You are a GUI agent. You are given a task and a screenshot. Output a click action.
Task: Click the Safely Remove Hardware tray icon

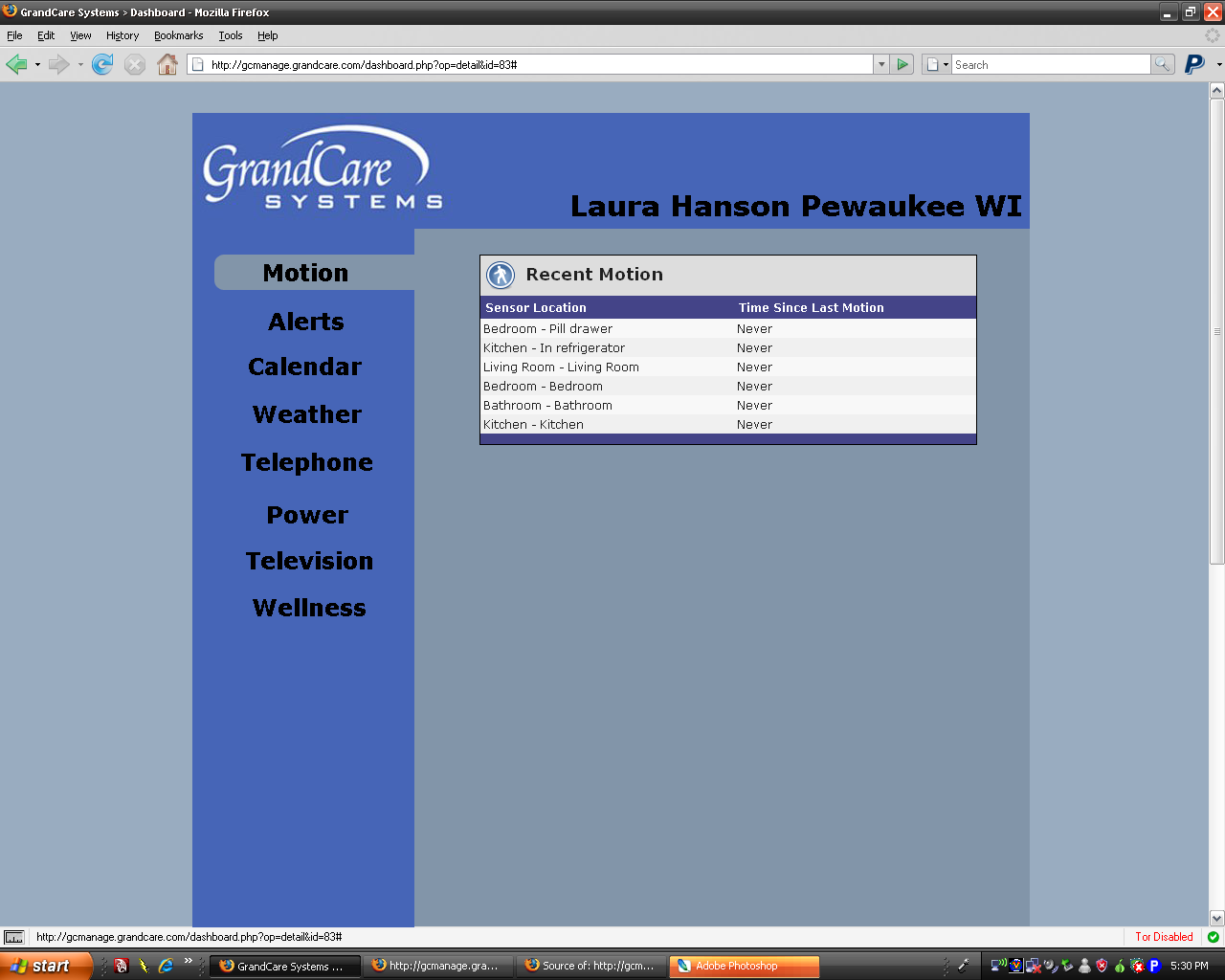point(1067,966)
